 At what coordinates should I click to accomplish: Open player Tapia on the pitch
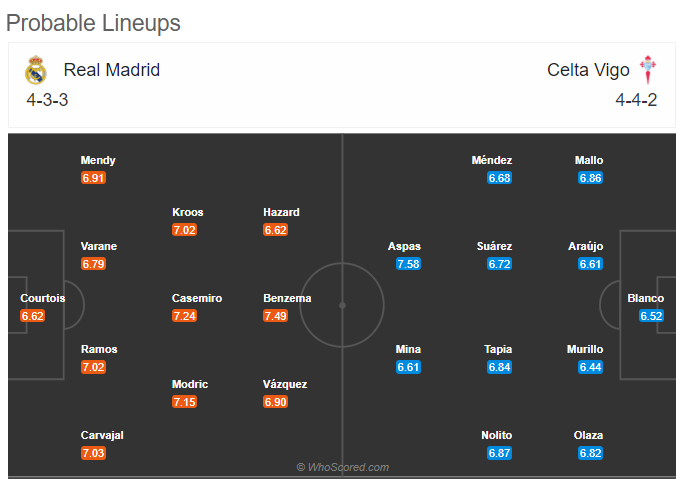click(498, 349)
